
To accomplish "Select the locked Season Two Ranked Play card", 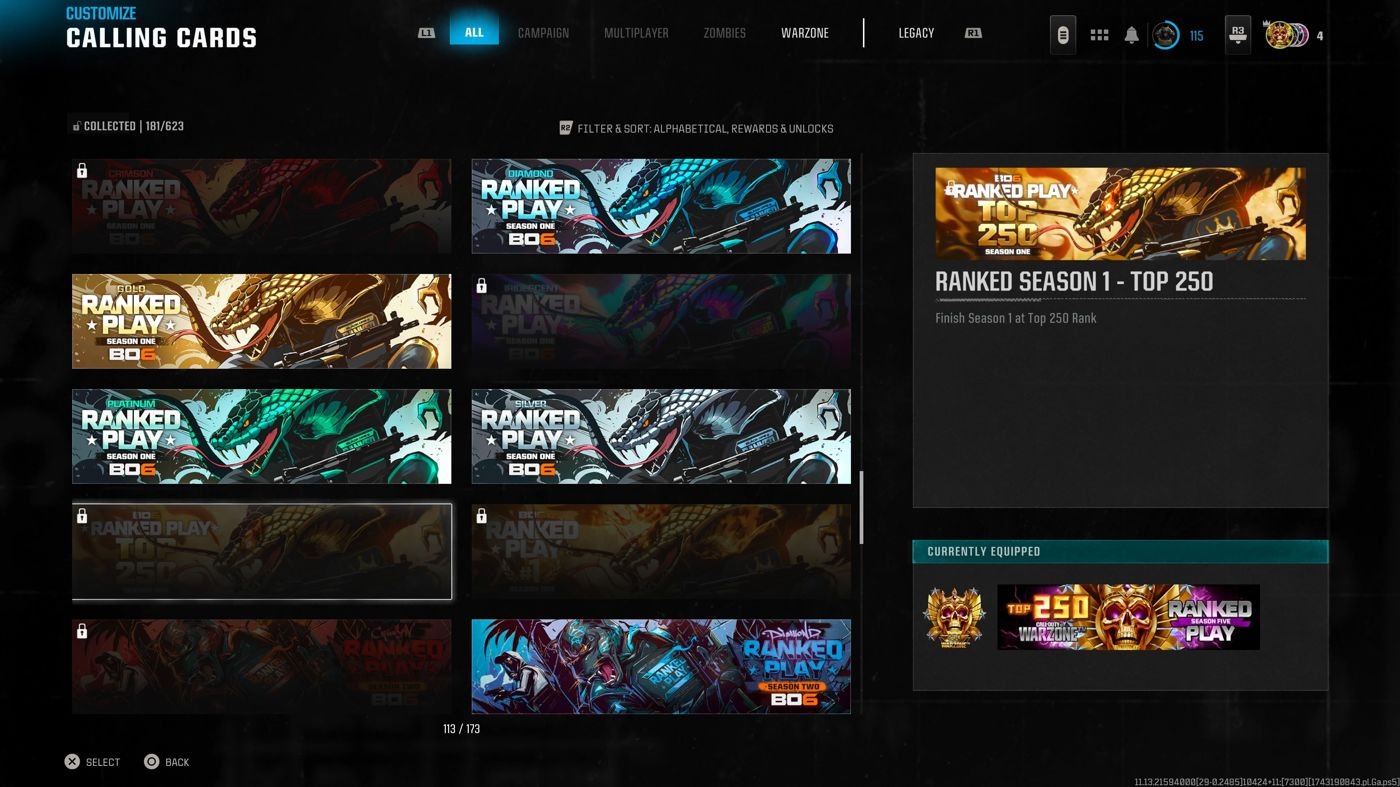I will click(262, 666).
